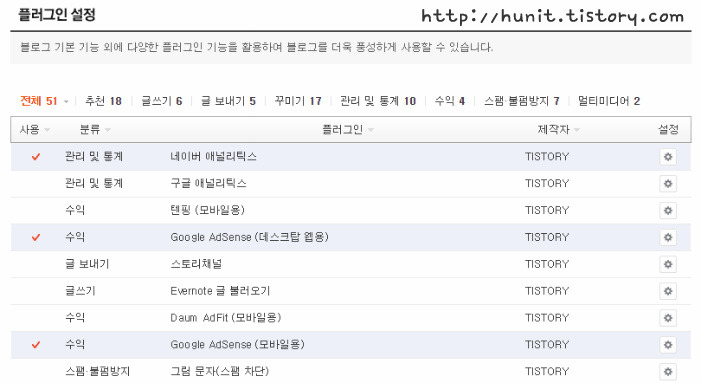The height and width of the screenshot is (383, 701).
Task: Open settings gear for Daum AdFit (모바일용)
Action: [x=668, y=318]
